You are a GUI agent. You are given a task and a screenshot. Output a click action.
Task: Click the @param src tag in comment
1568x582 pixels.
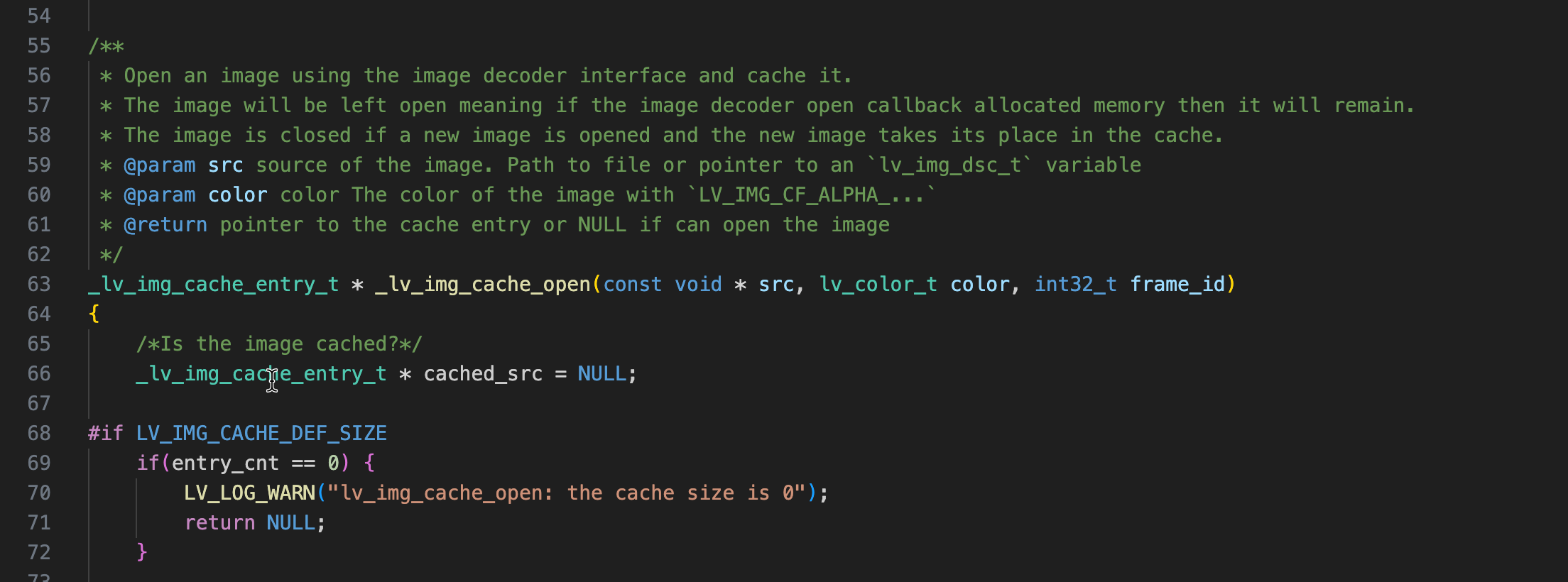(183, 165)
